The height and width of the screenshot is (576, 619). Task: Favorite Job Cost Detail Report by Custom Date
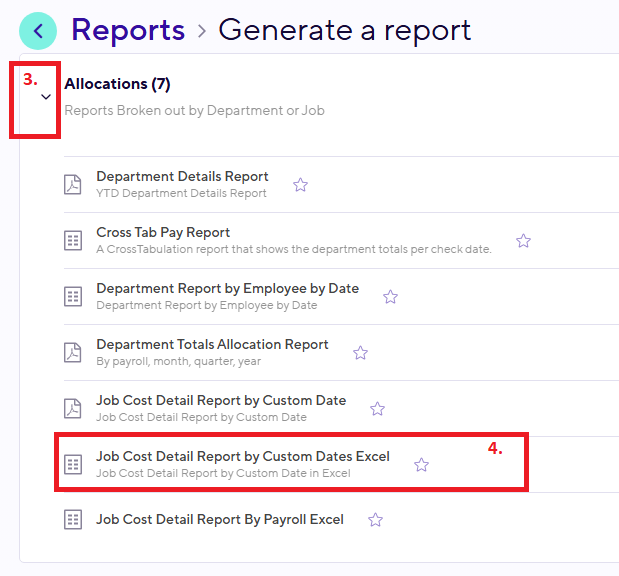pyautogui.click(x=377, y=409)
